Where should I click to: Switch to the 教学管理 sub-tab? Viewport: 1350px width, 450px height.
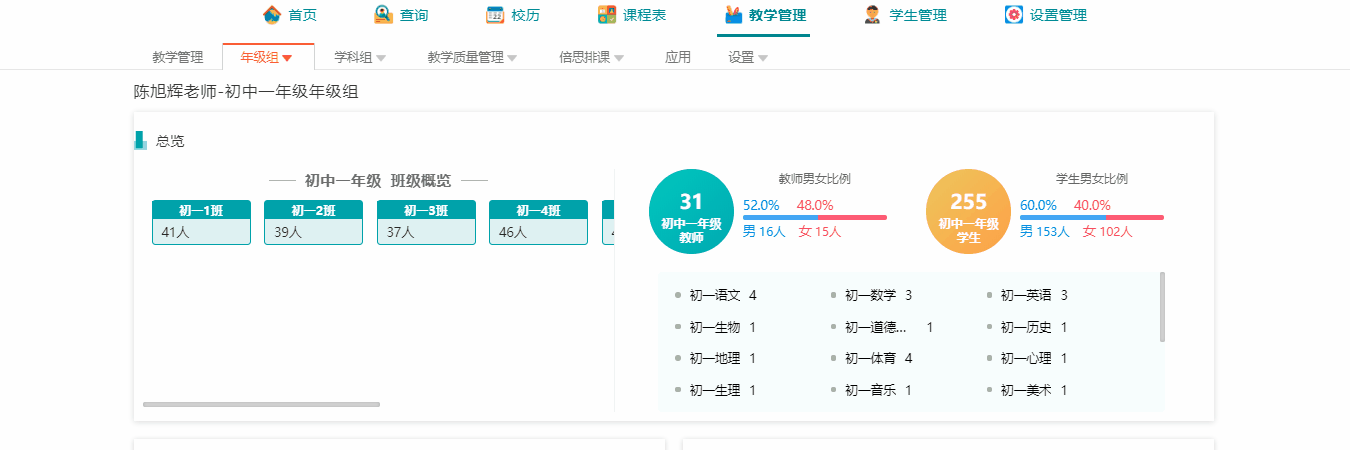tap(177, 57)
